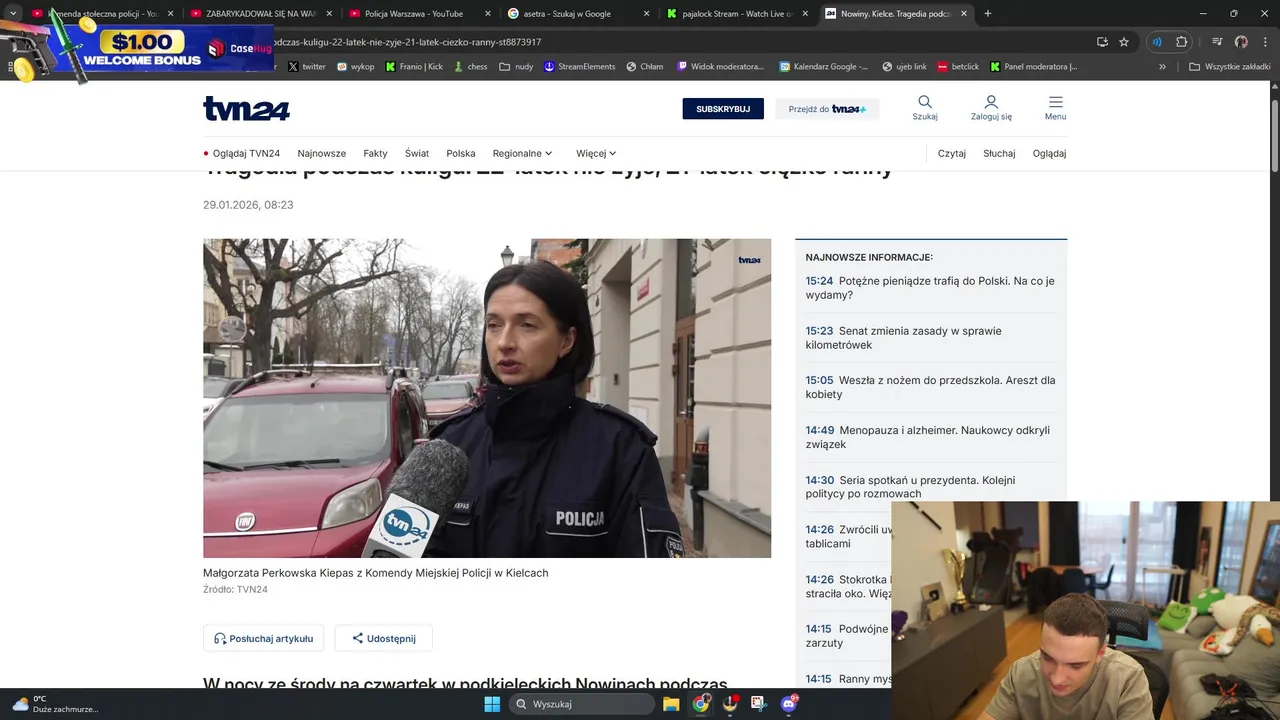Open Seria spotkań u prezydenta headline
Viewport: 1280px width, 720px height.
tap(910, 487)
